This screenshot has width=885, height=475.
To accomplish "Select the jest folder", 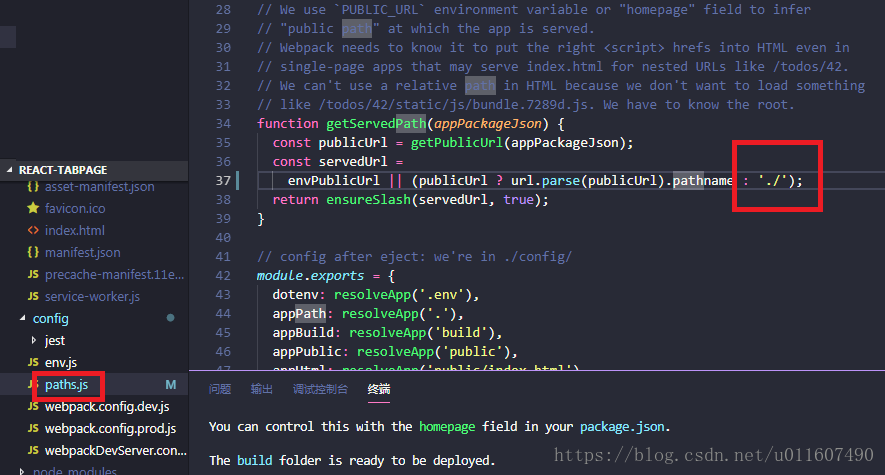I will pyautogui.click(x=55, y=341).
